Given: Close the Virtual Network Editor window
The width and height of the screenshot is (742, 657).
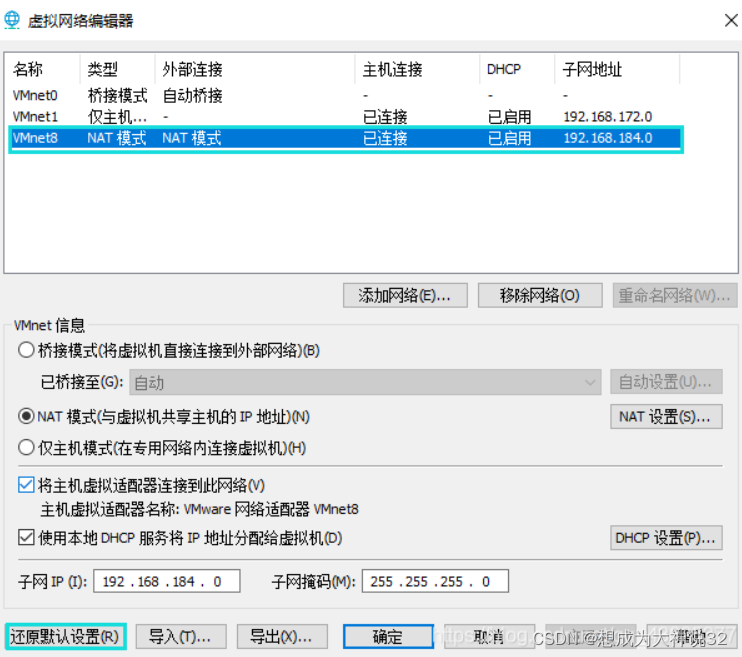Looking at the screenshot, I should (731, 20).
